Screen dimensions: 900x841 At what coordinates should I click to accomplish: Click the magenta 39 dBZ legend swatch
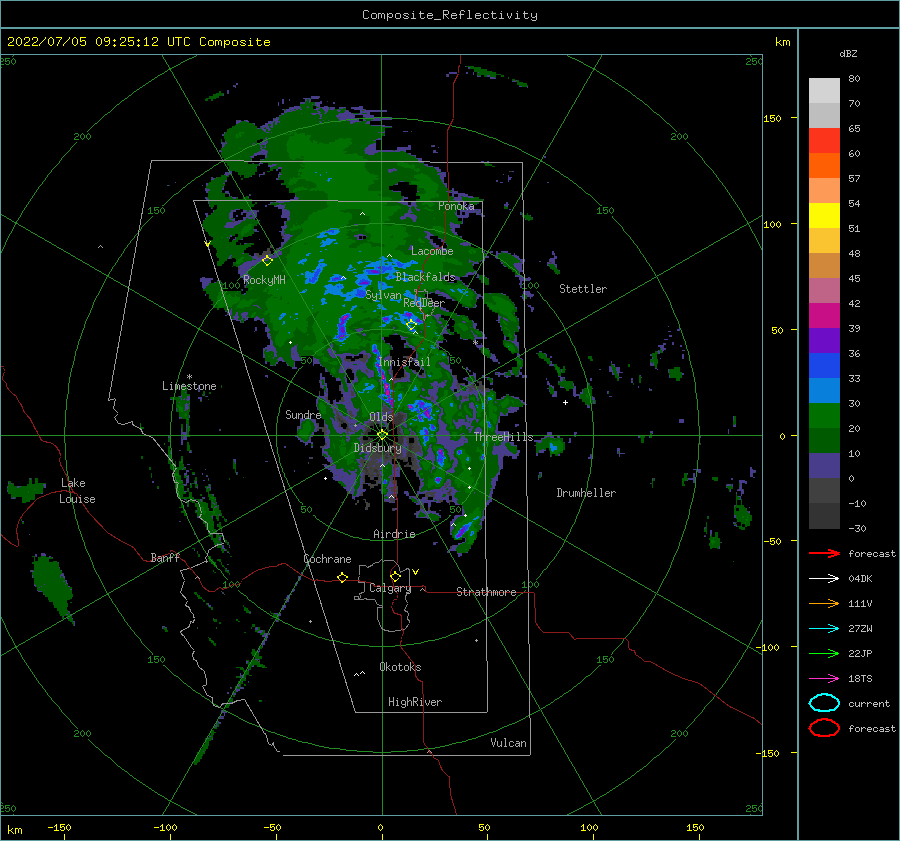[x=824, y=315]
